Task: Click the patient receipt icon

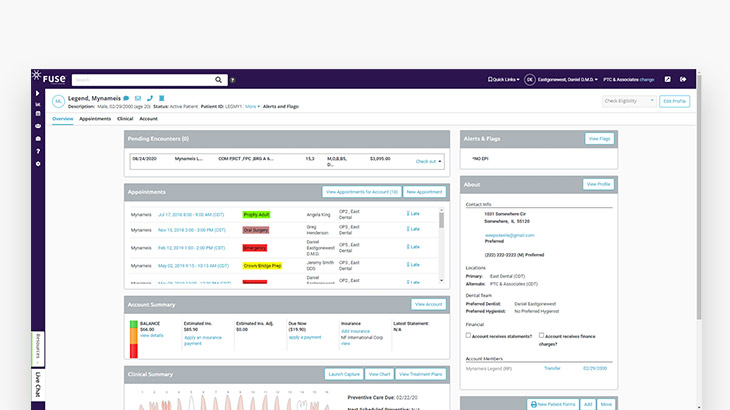Action: point(162,98)
